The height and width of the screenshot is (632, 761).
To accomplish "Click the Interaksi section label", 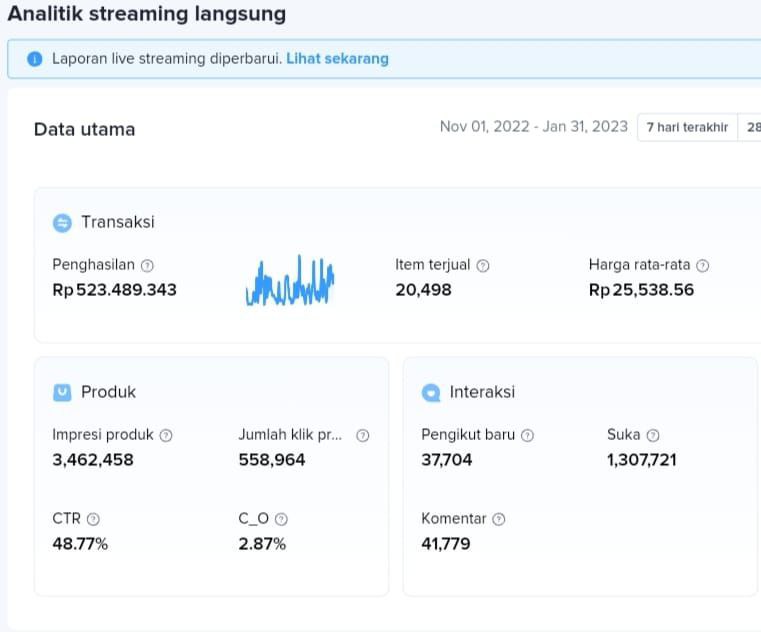I will (x=482, y=392).
